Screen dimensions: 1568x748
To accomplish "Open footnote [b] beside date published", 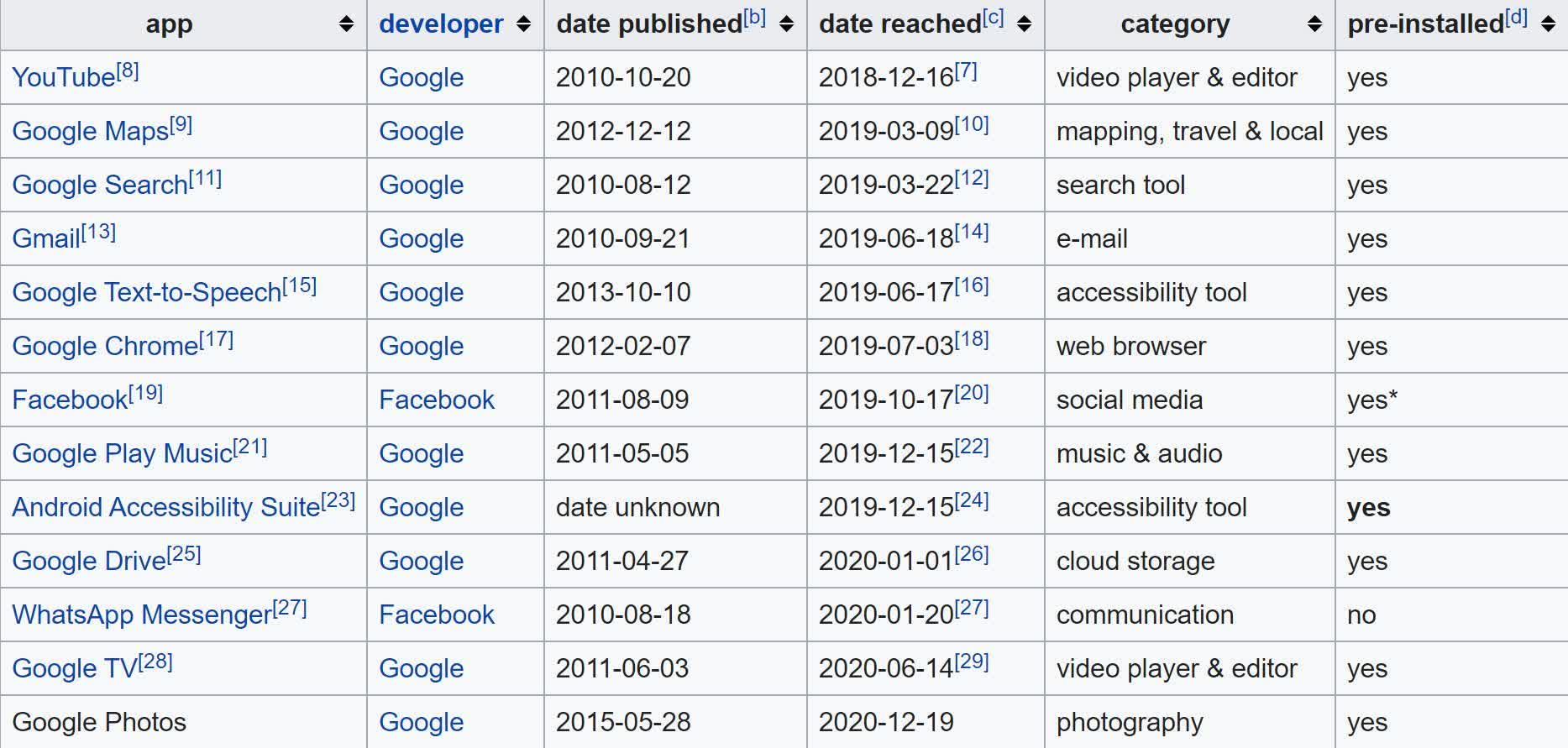I will (754, 18).
